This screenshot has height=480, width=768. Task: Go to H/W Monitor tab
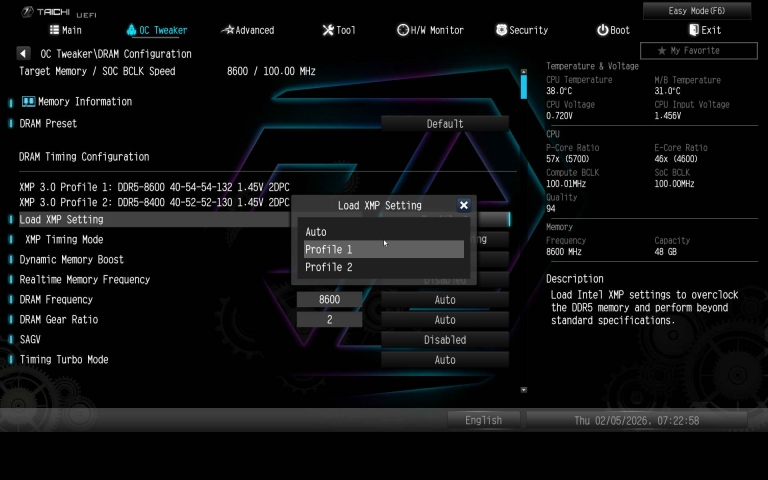pyautogui.click(x=430, y=30)
